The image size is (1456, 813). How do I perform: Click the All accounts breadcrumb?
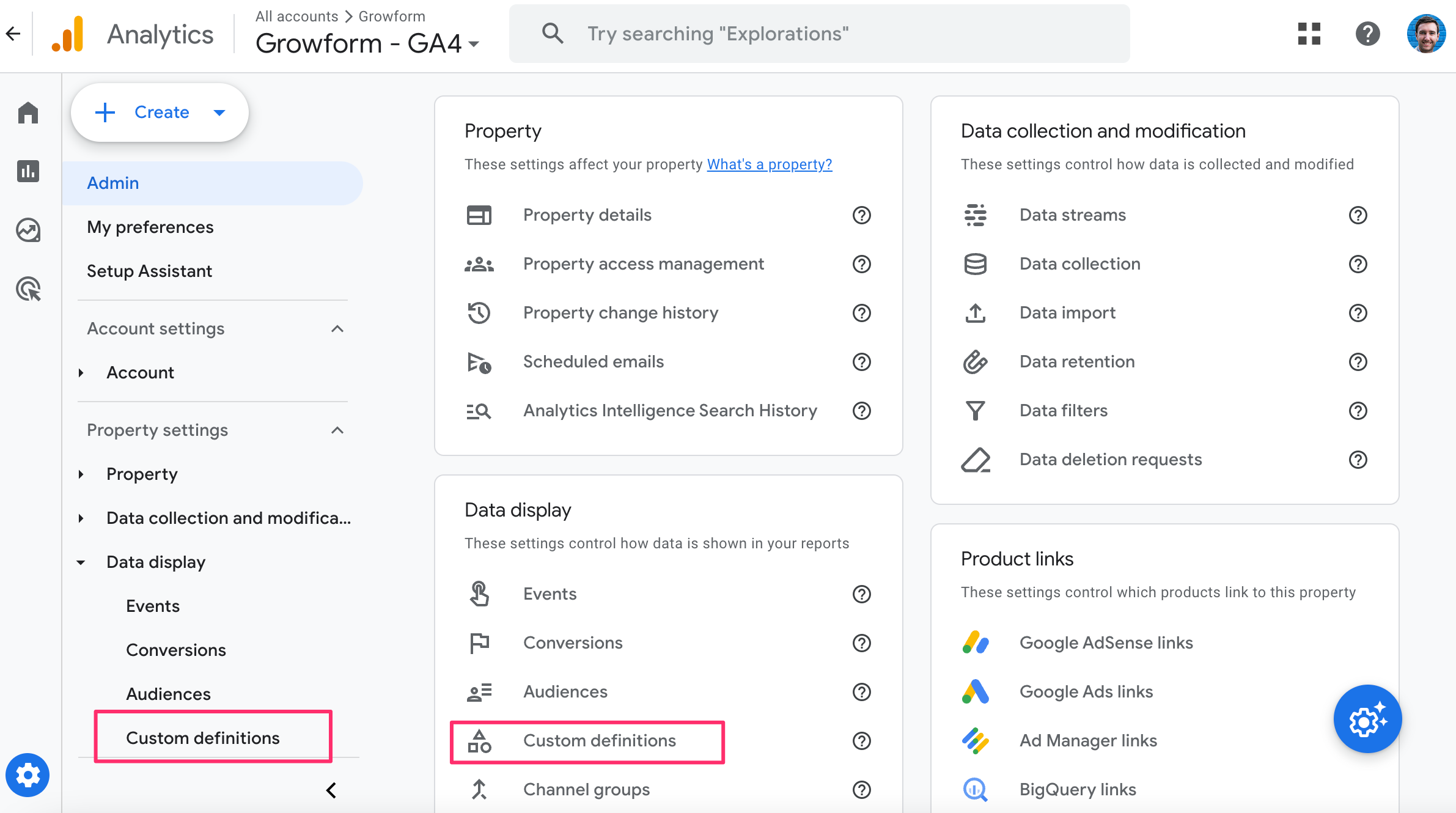tap(297, 17)
